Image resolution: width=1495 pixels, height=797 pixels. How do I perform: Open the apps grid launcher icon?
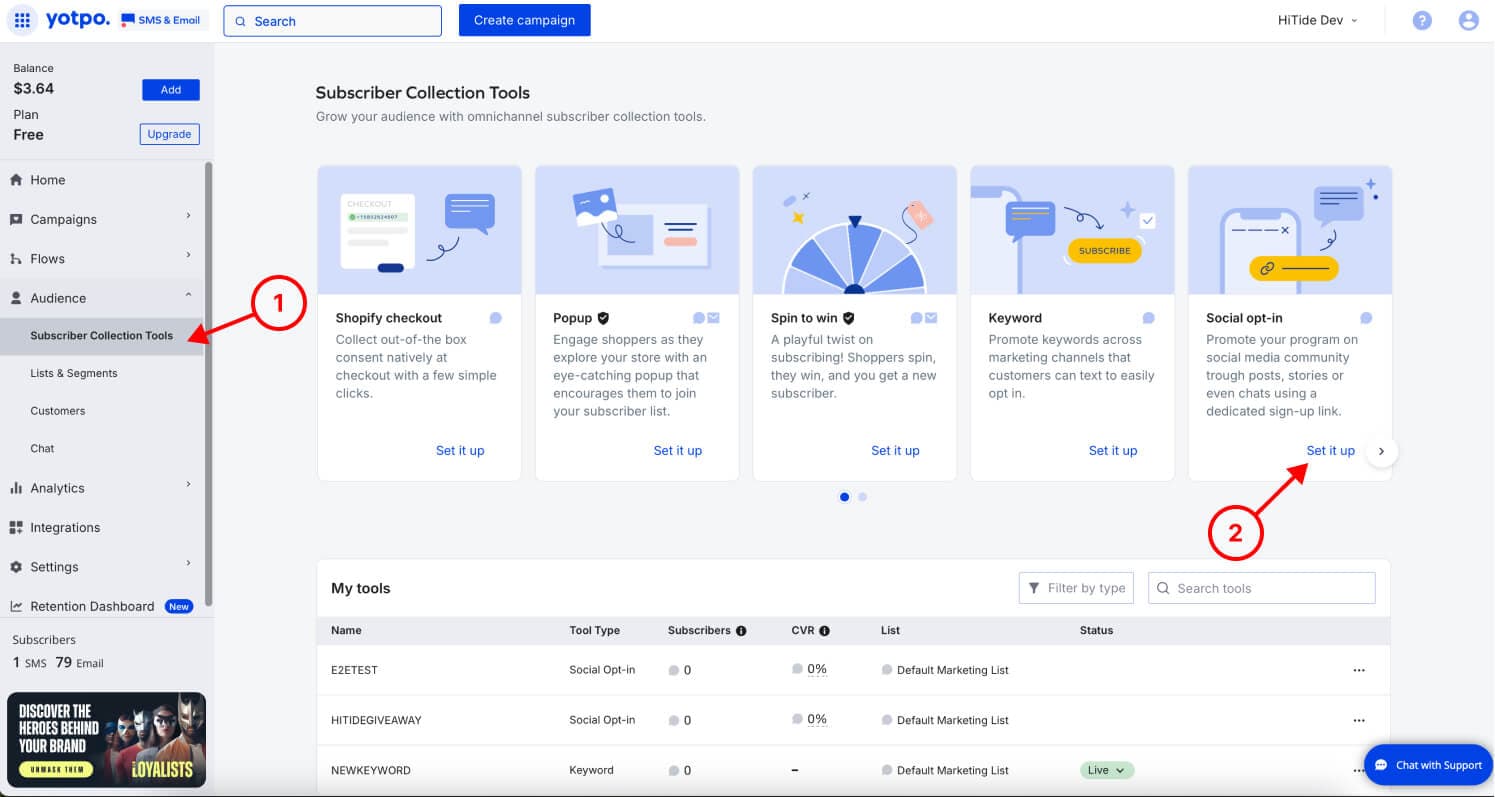pyautogui.click(x=22, y=20)
